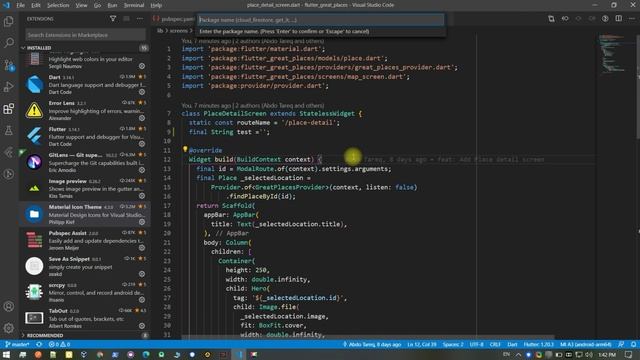Click the Go menu

pos(97,5)
